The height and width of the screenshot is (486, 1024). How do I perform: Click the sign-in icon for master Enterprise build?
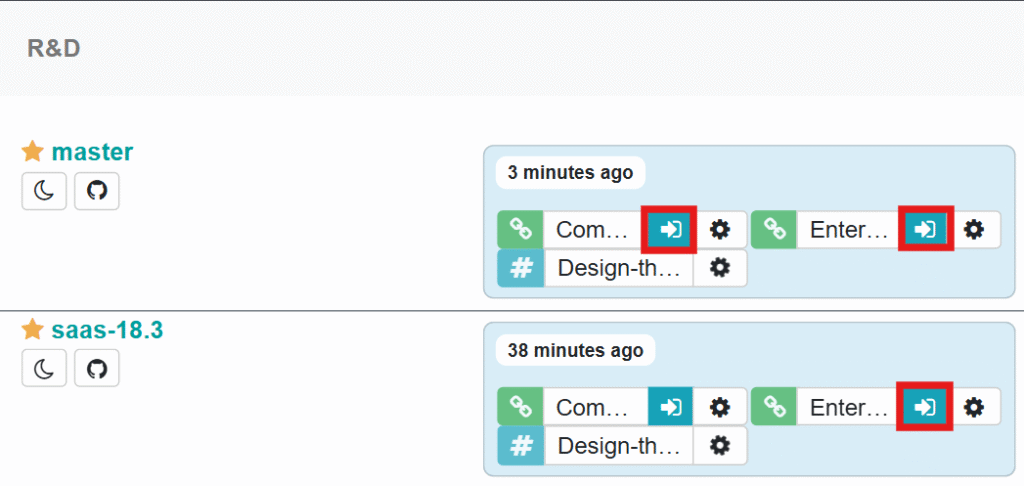coord(925,229)
